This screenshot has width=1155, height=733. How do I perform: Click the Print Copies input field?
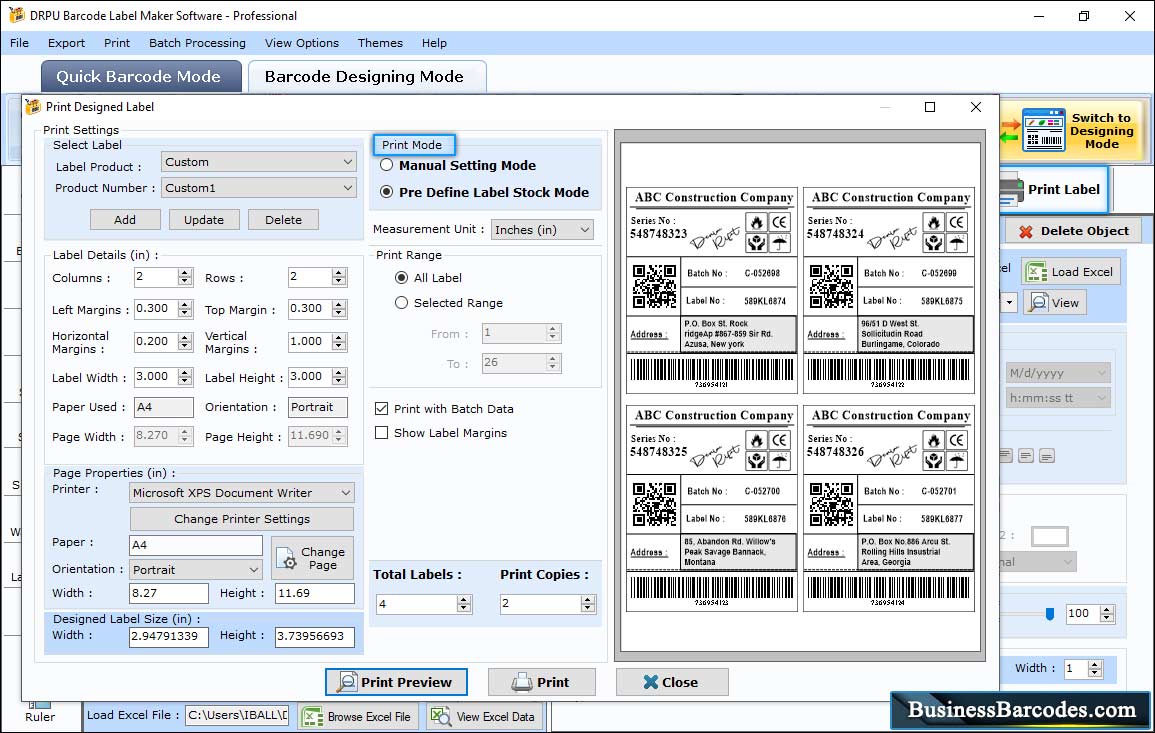[x=541, y=604]
